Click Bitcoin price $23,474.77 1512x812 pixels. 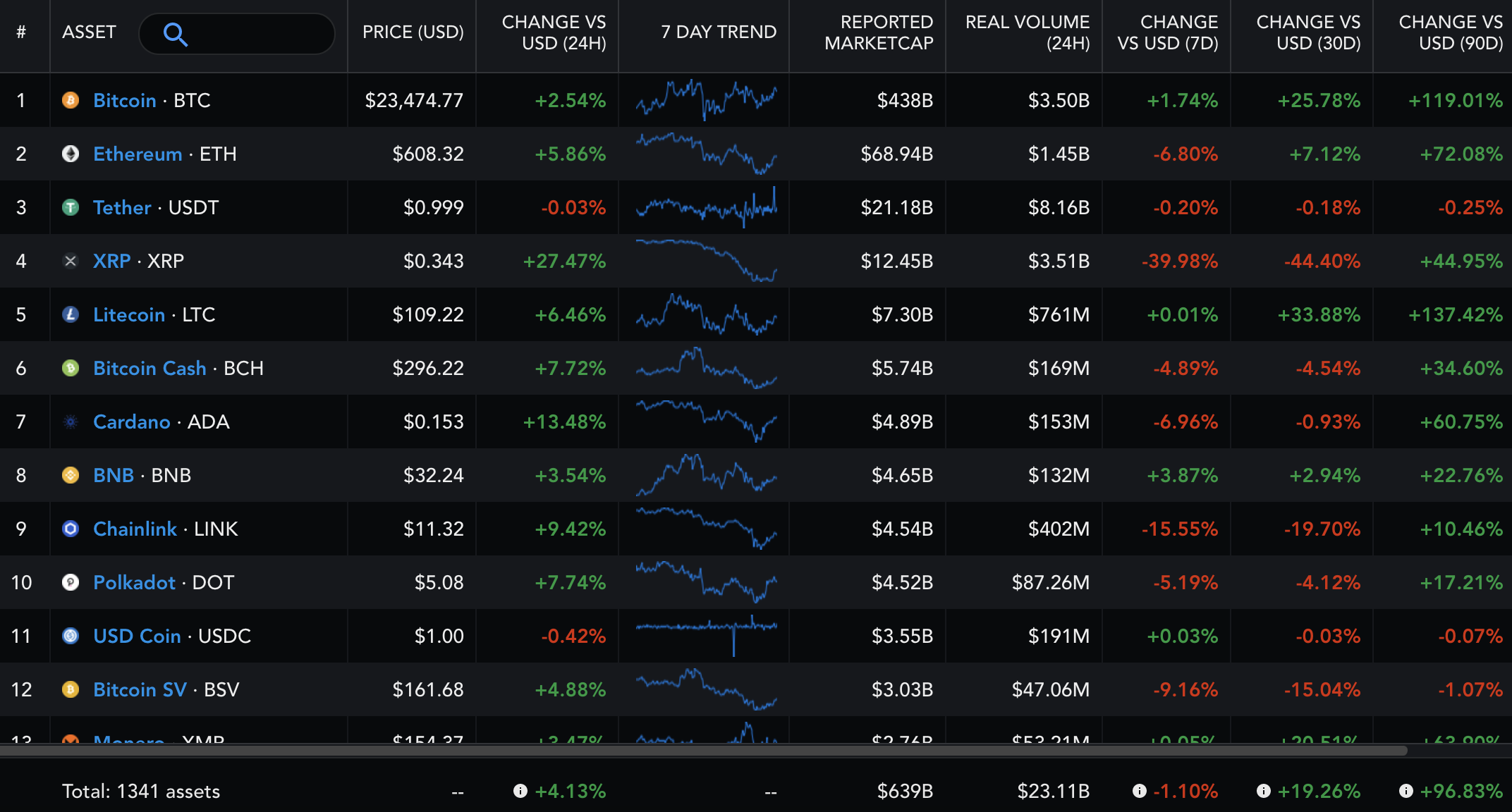coord(414,100)
